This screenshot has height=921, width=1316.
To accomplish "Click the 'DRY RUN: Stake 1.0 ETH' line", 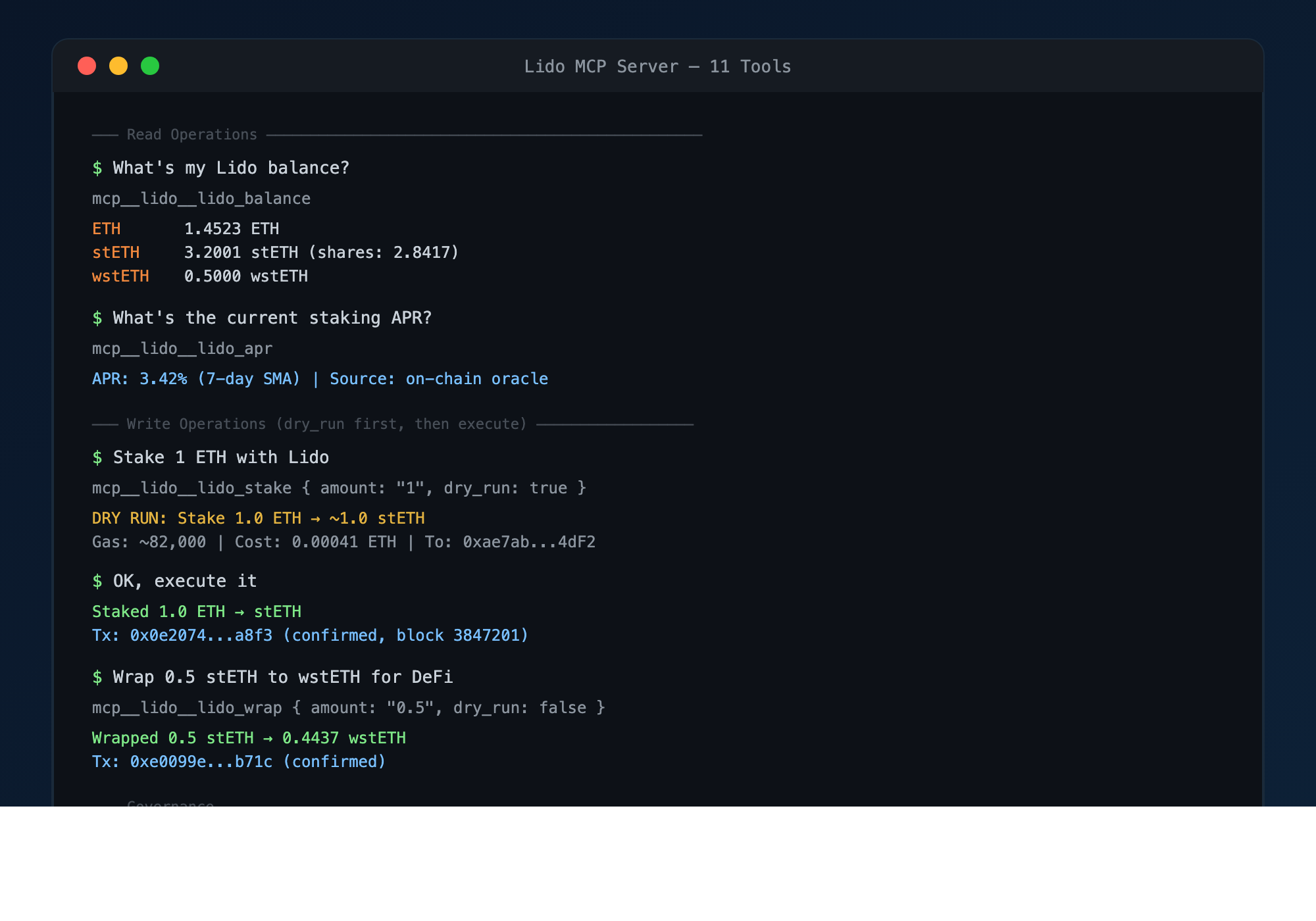I will click(259, 518).
